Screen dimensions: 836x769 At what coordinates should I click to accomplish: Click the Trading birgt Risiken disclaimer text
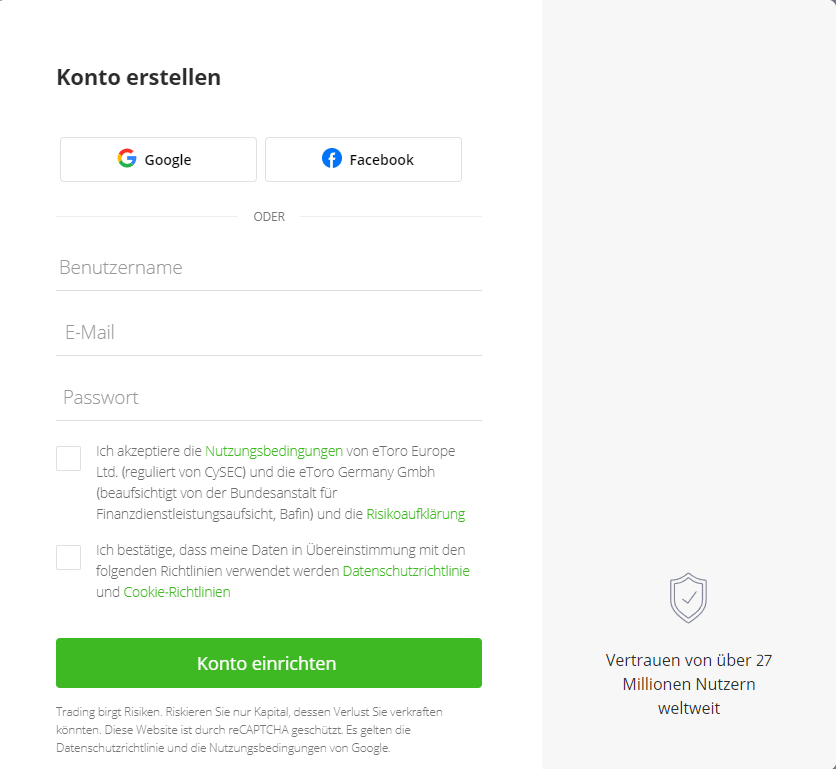tap(249, 729)
